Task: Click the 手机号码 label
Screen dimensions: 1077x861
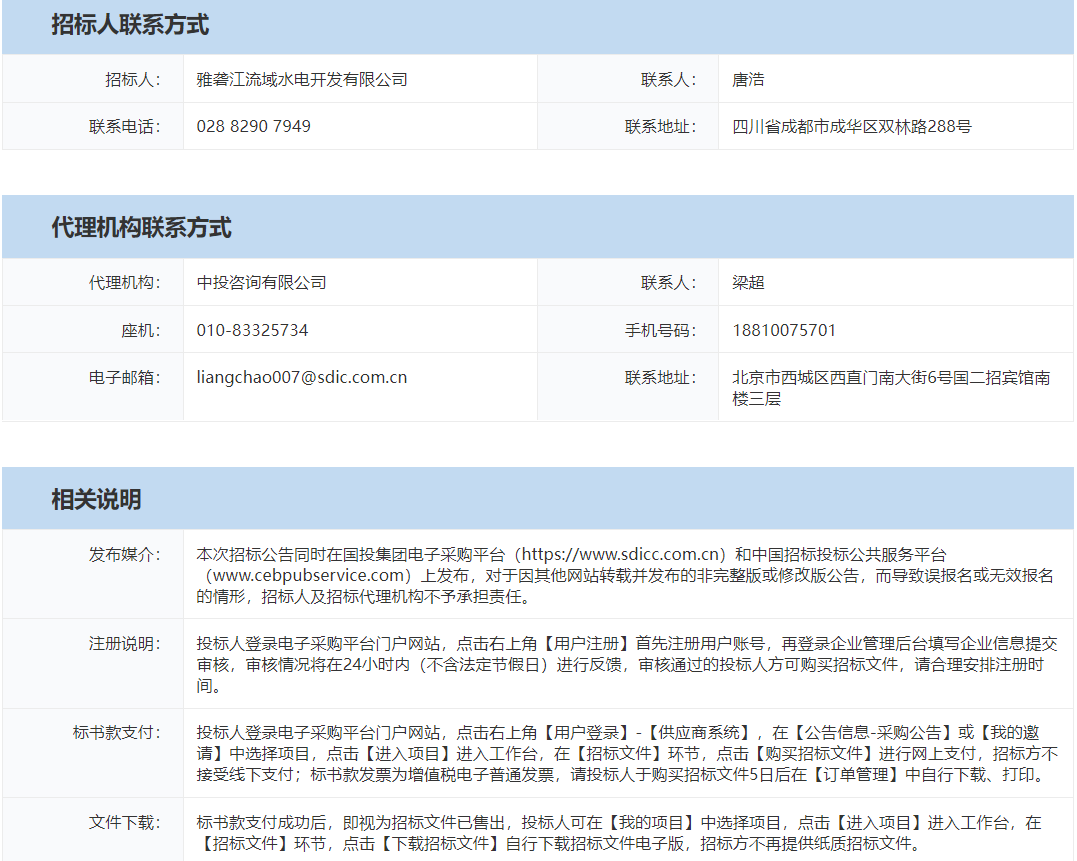Action: point(660,330)
